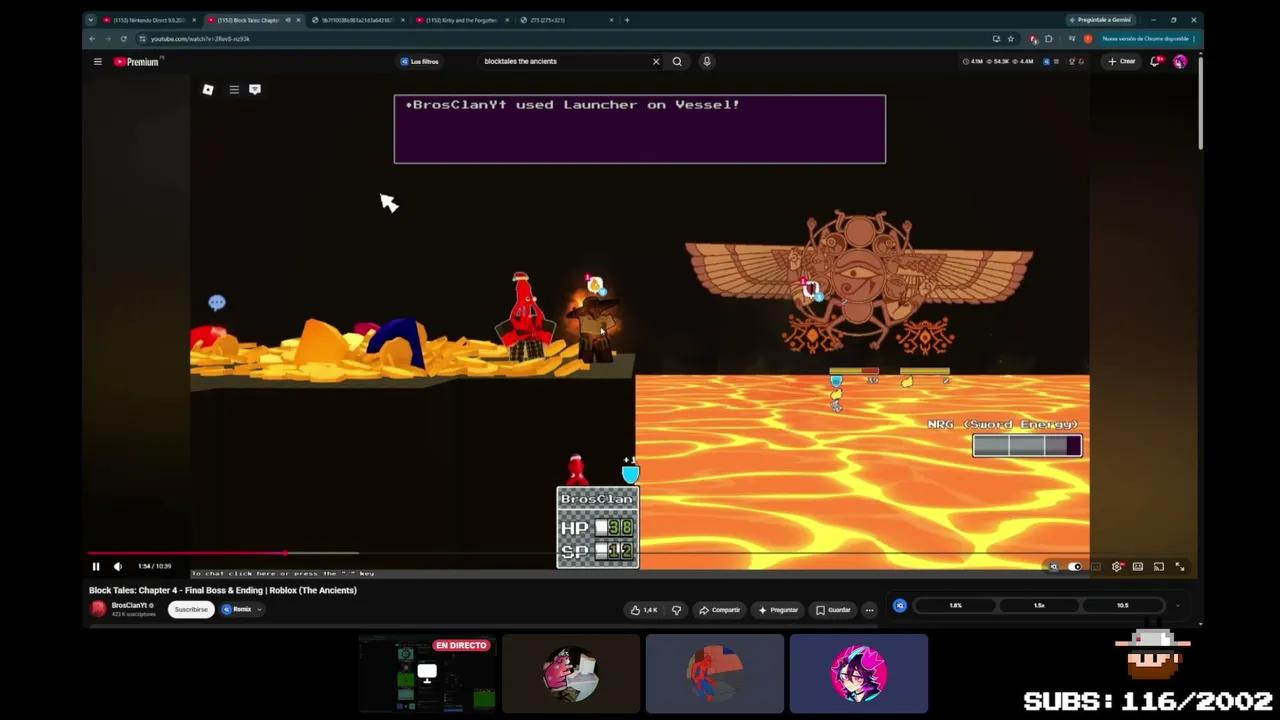Viewport: 1280px width, 720px height.
Task: Click Pregúntale a Gemini button
Action: point(1100,20)
